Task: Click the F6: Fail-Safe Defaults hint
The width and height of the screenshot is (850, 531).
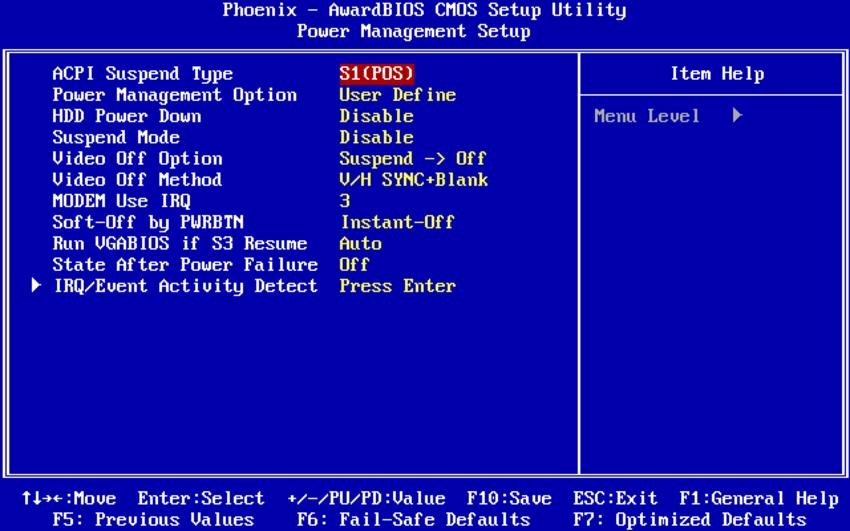Action: click(414, 520)
